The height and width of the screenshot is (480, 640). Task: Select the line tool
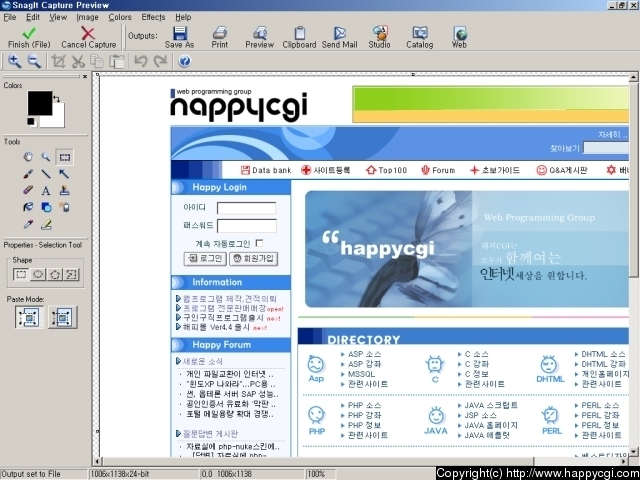pyautogui.click(x=46, y=174)
